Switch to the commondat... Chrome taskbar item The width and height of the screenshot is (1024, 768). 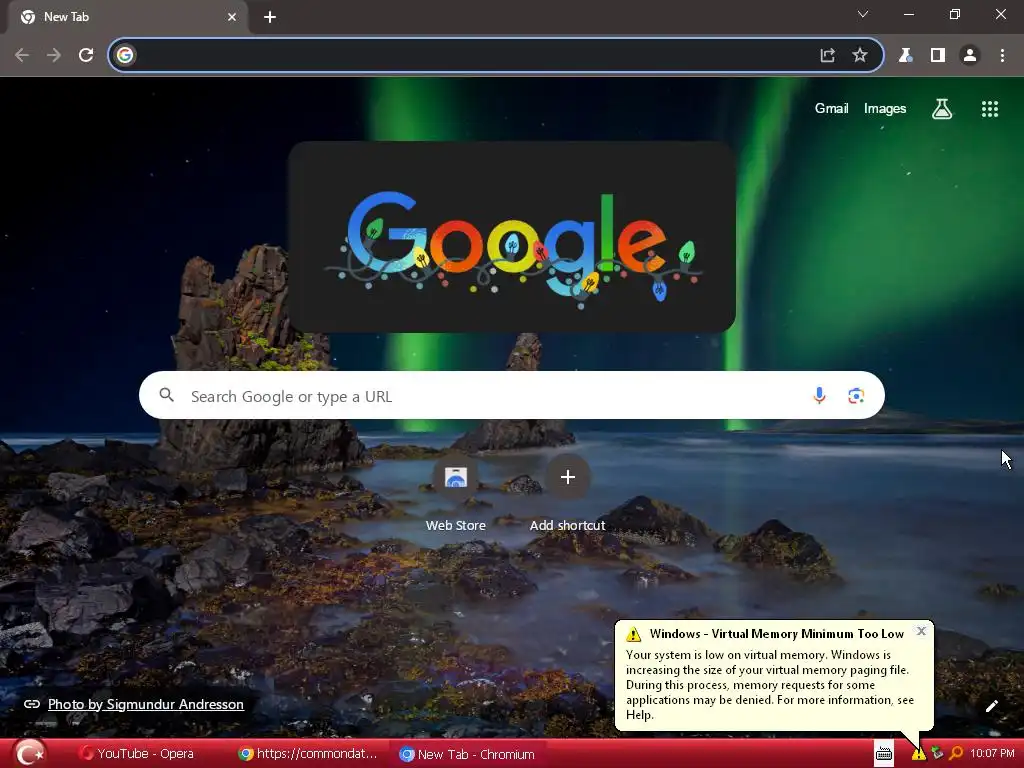pyautogui.click(x=309, y=754)
